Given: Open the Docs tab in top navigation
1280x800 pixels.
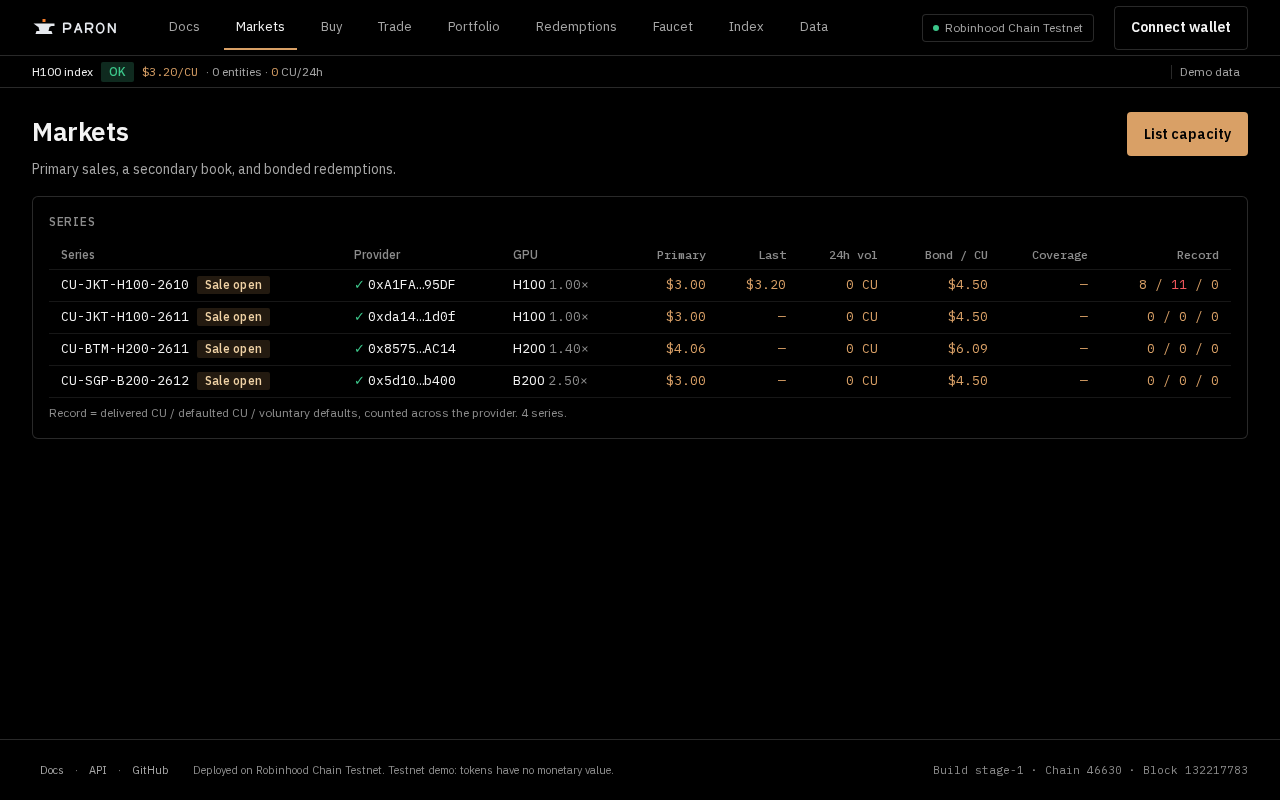Looking at the screenshot, I should point(184,27).
